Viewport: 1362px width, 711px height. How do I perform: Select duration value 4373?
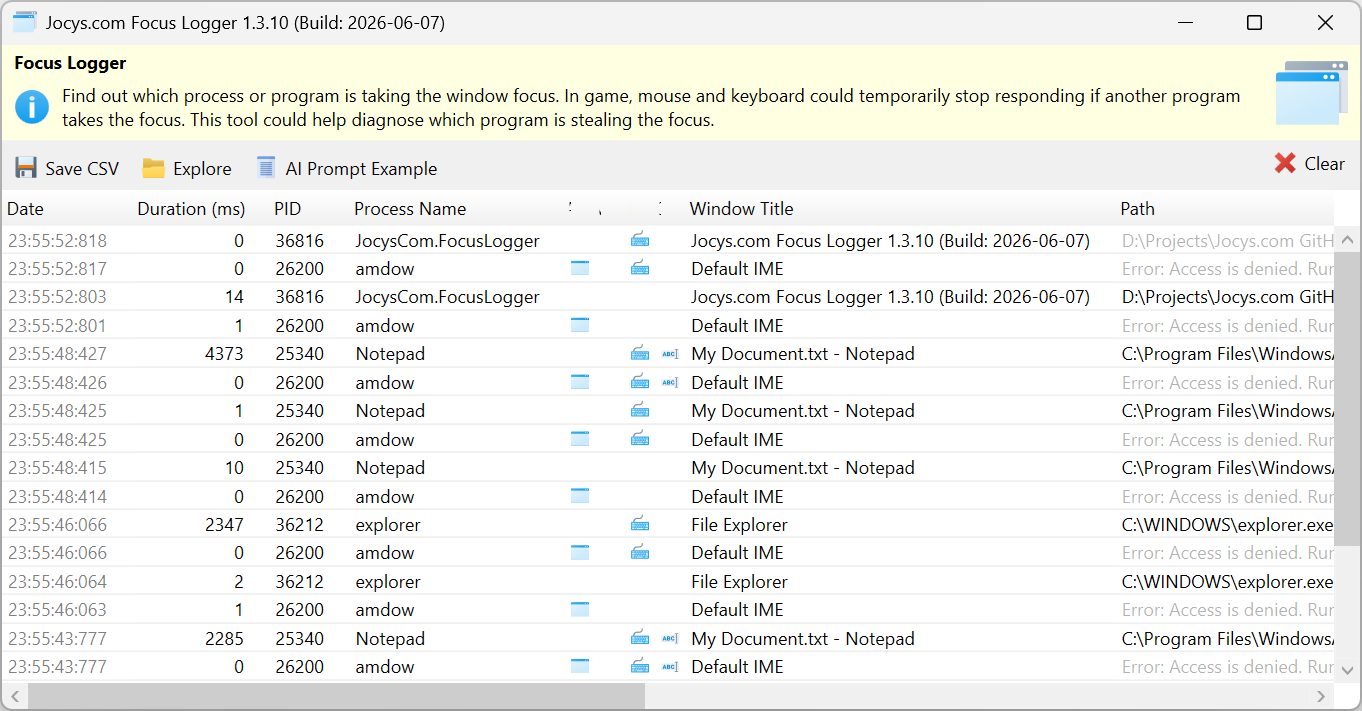click(x=224, y=353)
